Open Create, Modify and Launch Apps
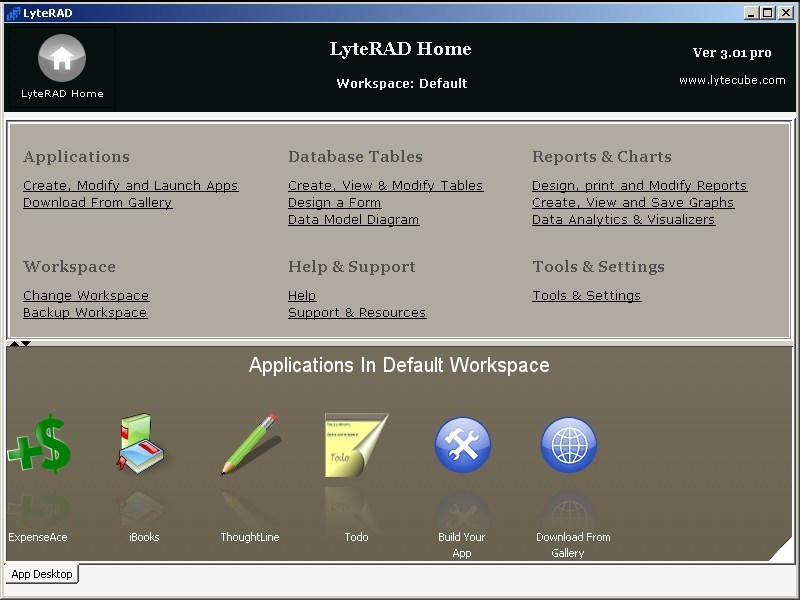The height and width of the screenshot is (600, 800). (x=131, y=186)
